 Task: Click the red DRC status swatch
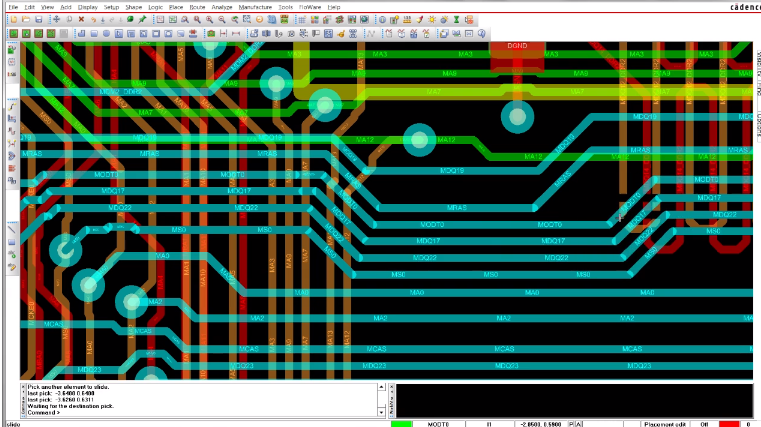[729, 424]
